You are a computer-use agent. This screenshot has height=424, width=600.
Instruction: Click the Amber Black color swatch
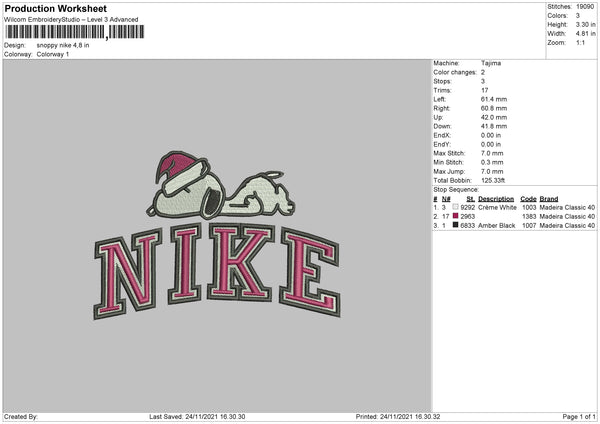pyautogui.click(x=455, y=225)
